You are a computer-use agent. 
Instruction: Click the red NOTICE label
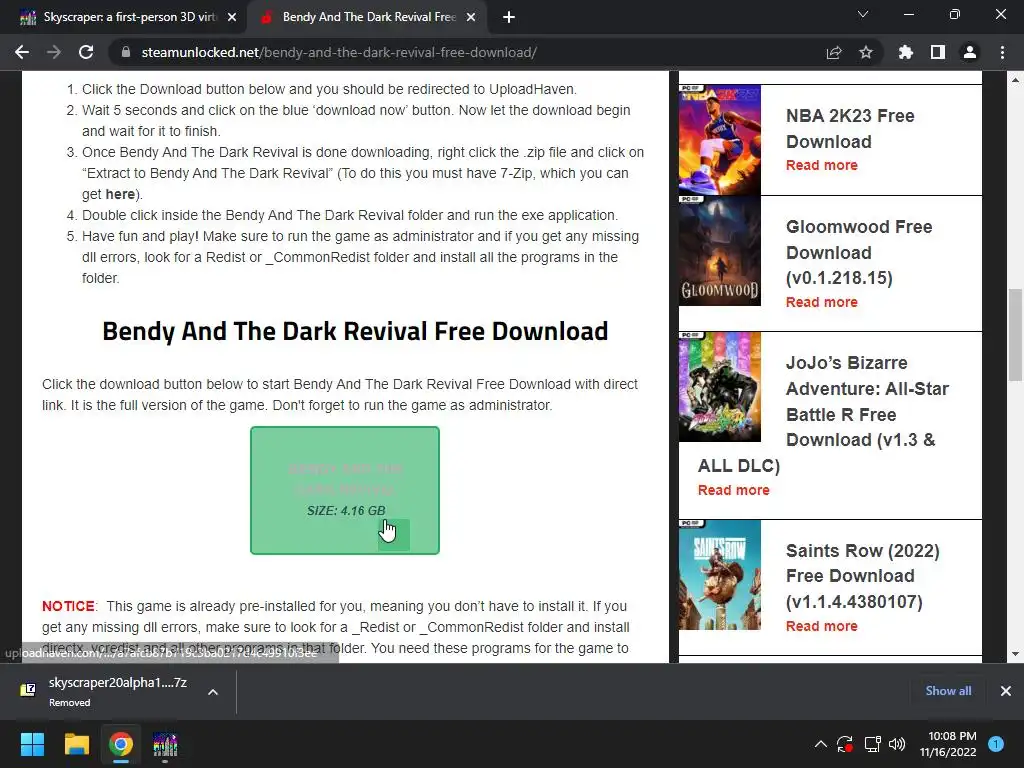[69, 606]
